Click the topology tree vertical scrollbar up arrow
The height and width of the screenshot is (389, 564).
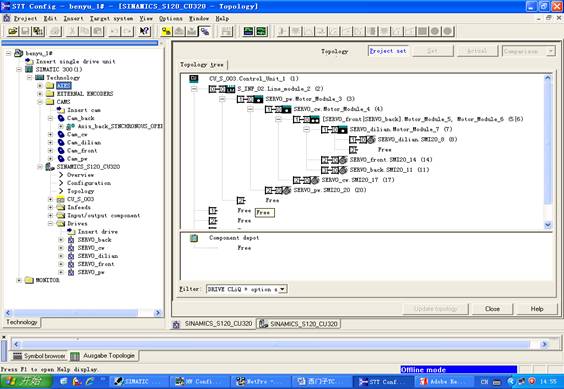pyautogui.click(x=548, y=78)
